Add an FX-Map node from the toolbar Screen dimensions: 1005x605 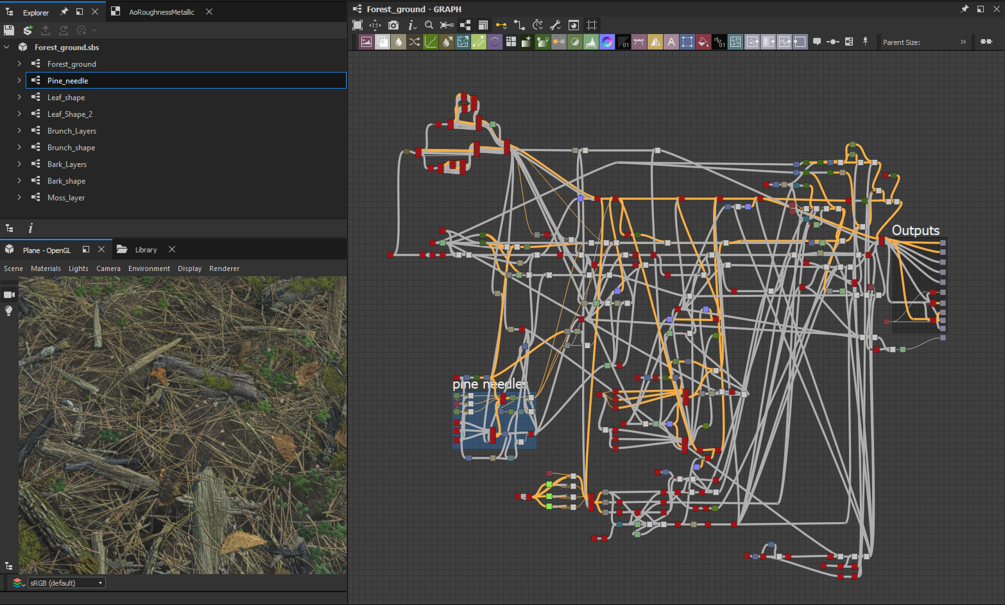511,42
